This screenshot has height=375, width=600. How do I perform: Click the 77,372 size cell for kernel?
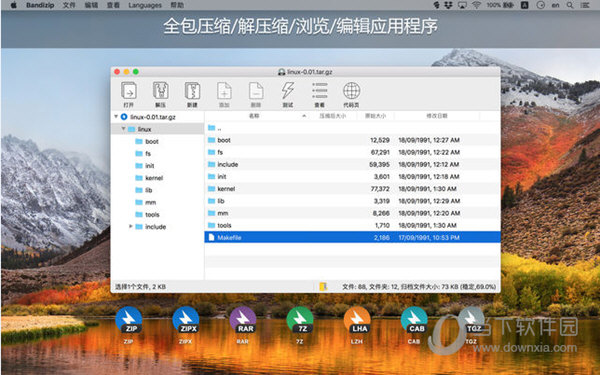380,189
